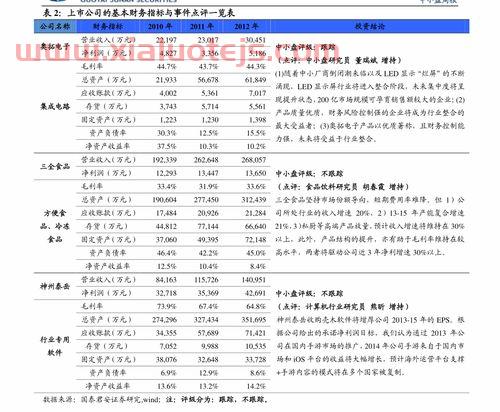Click the company name '神州泰岳'
Viewport: 500px width, 412px height.
click(x=55, y=286)
